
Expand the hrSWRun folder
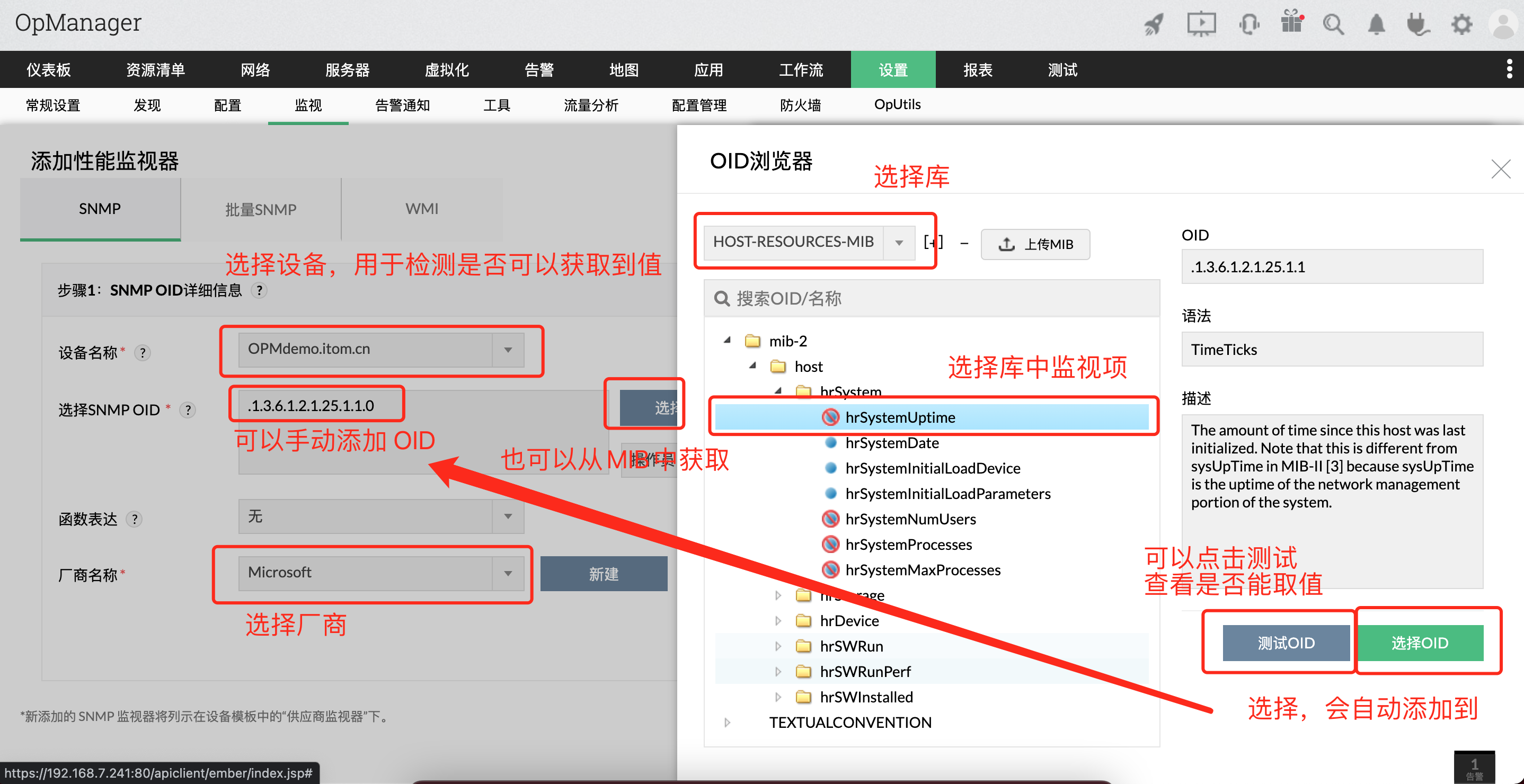click(x=778, y=646)
